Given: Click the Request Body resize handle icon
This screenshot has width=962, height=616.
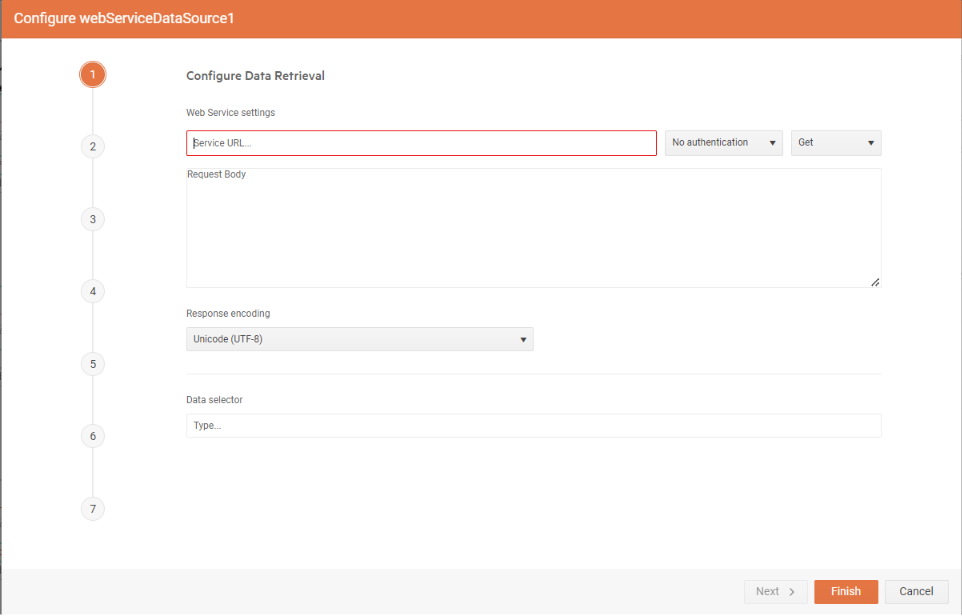Looking at the screenshot, I should 874,281.
